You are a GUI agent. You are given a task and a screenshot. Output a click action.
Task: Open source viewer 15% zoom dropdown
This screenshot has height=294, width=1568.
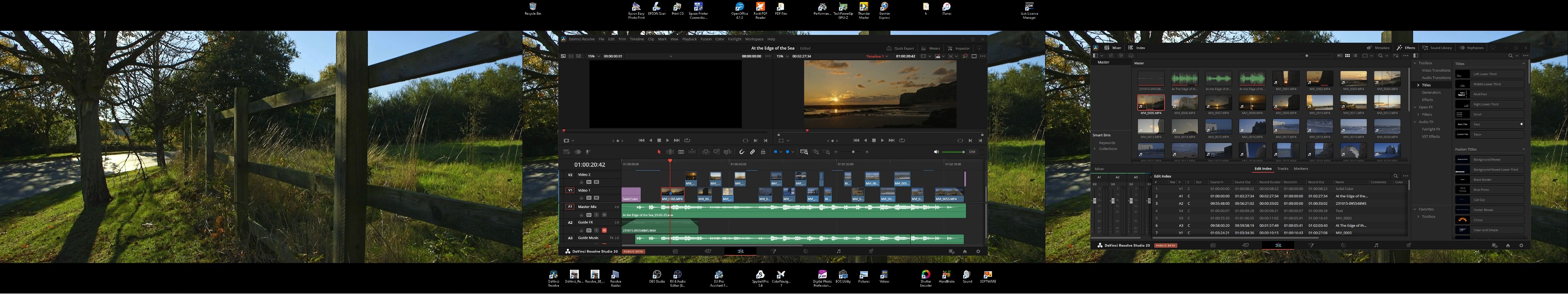coord(594,56)
